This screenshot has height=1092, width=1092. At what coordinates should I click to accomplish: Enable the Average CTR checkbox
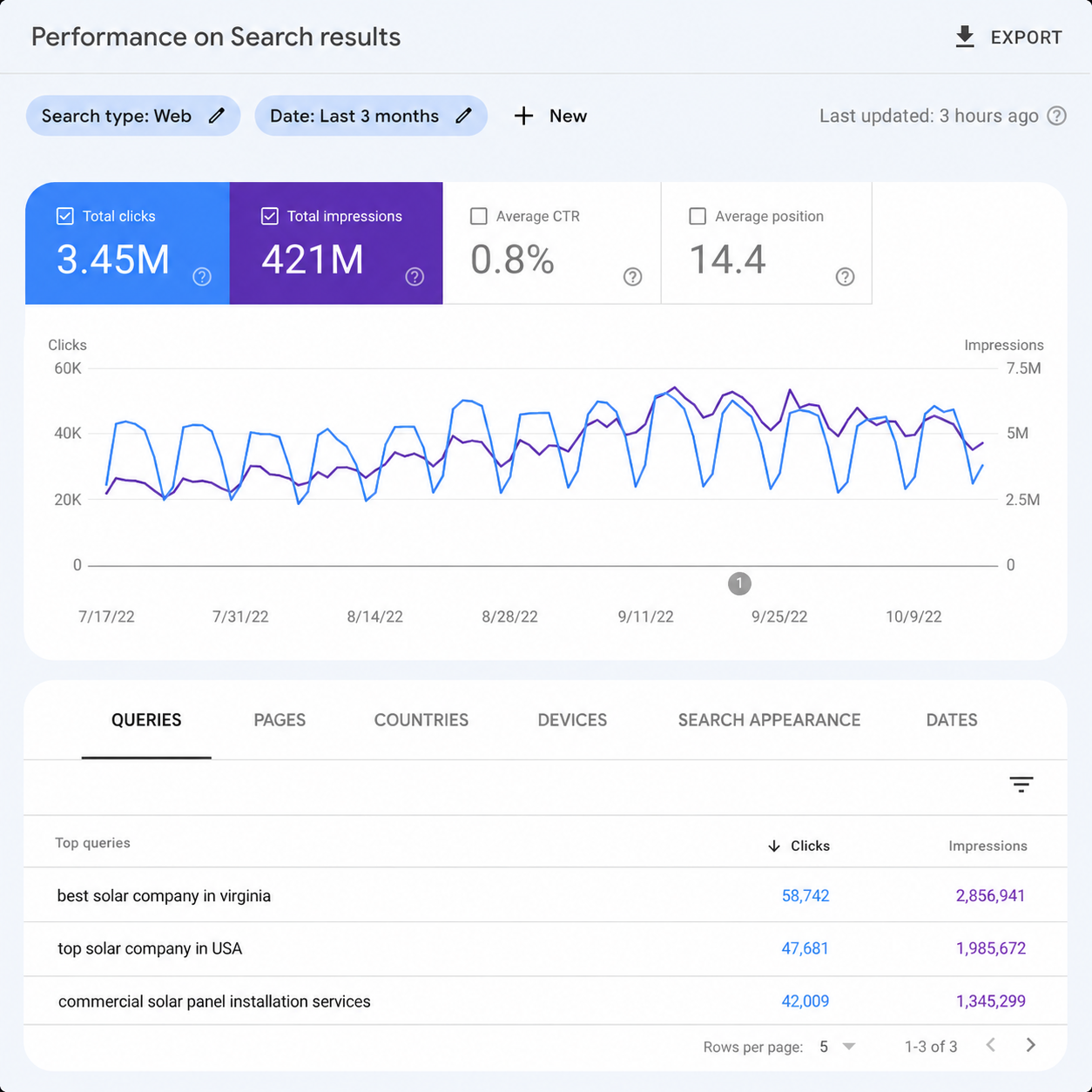coord(478,216)
